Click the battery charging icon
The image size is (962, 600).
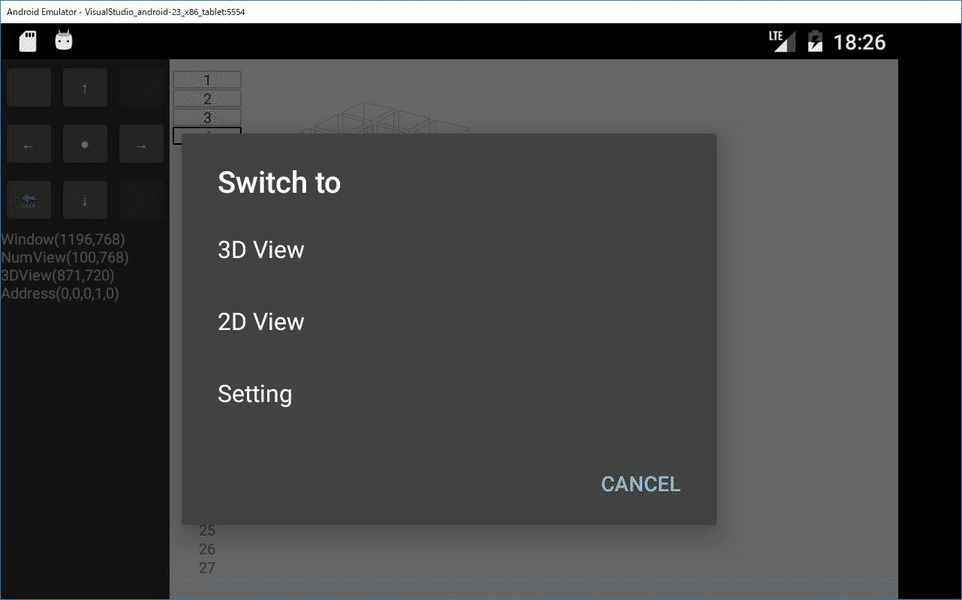coord(815,41)
